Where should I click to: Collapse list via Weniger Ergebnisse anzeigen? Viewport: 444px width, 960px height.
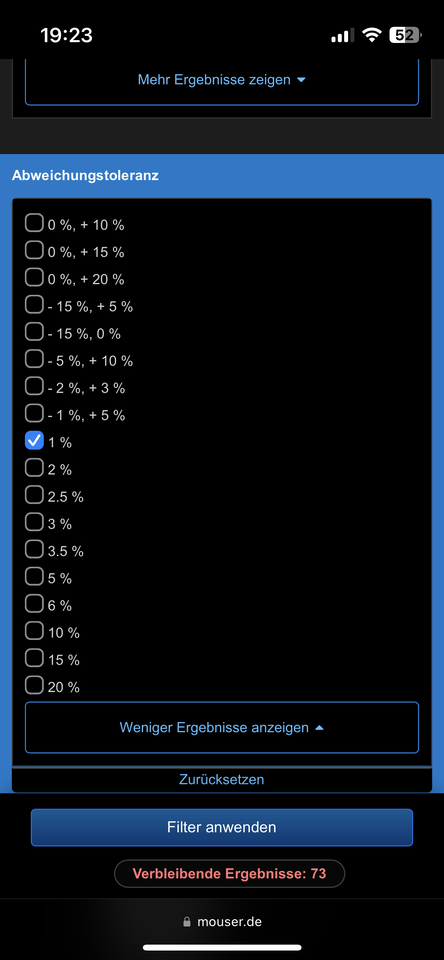tap(222, 727)
